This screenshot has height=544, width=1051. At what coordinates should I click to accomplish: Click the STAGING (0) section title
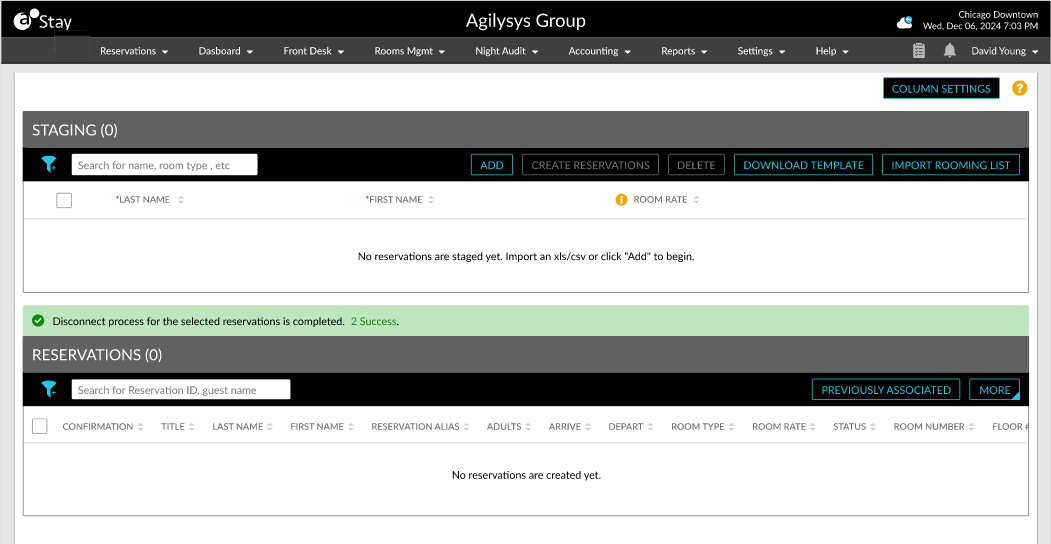pos(75,130)
